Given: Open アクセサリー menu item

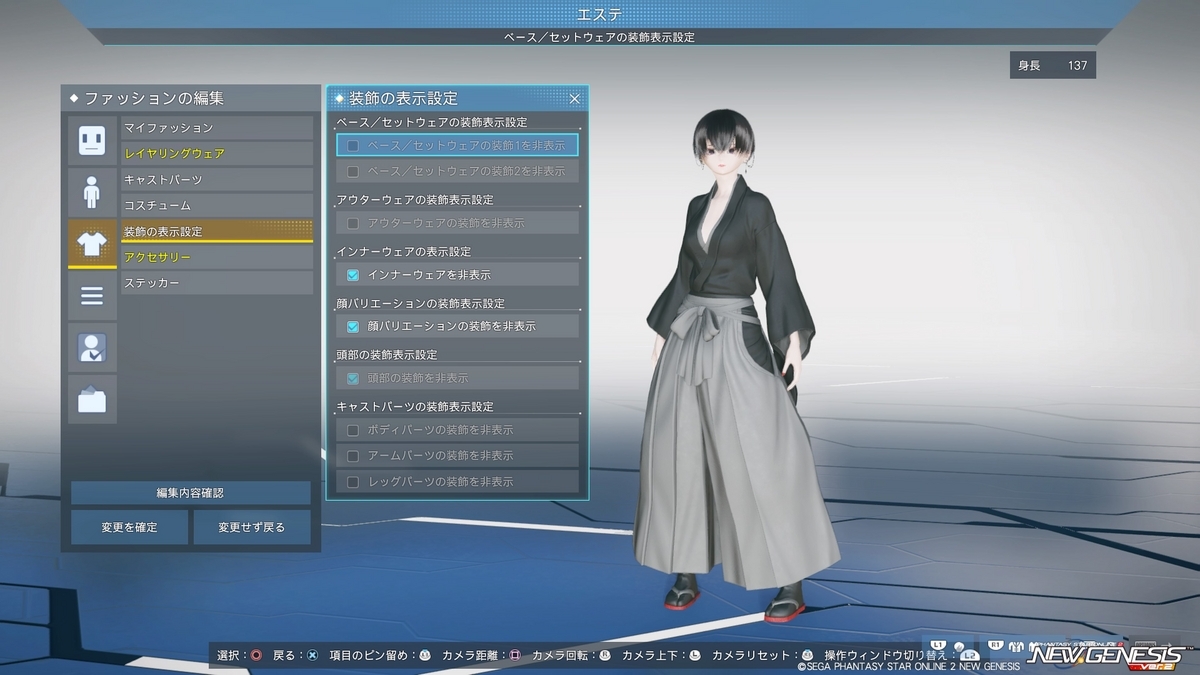Looking at the screenshot, I should (x=217, y=257).
